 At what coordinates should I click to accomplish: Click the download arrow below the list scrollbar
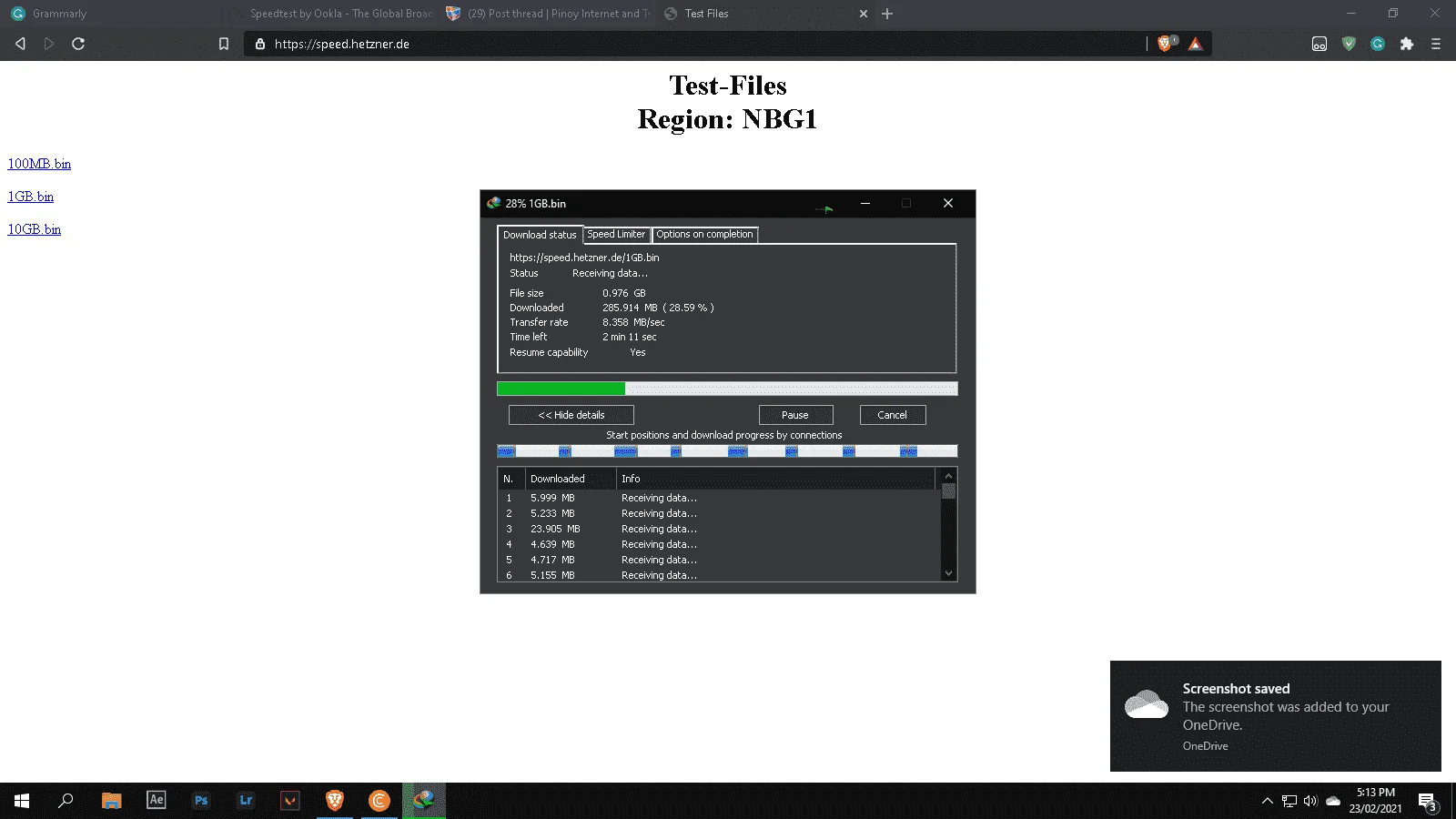[948, 573]
